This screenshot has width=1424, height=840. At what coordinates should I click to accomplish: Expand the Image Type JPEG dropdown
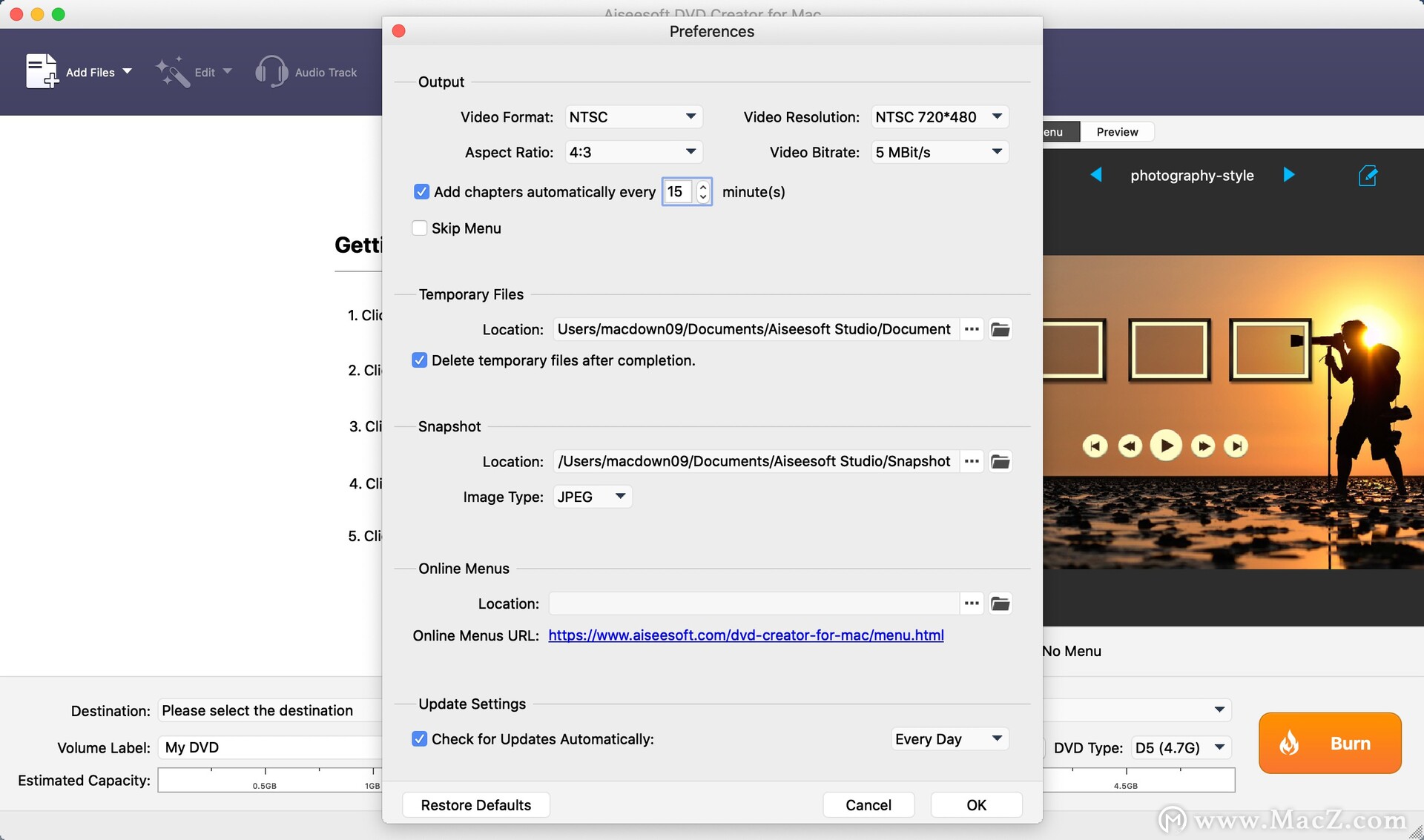tap(592, 497)
